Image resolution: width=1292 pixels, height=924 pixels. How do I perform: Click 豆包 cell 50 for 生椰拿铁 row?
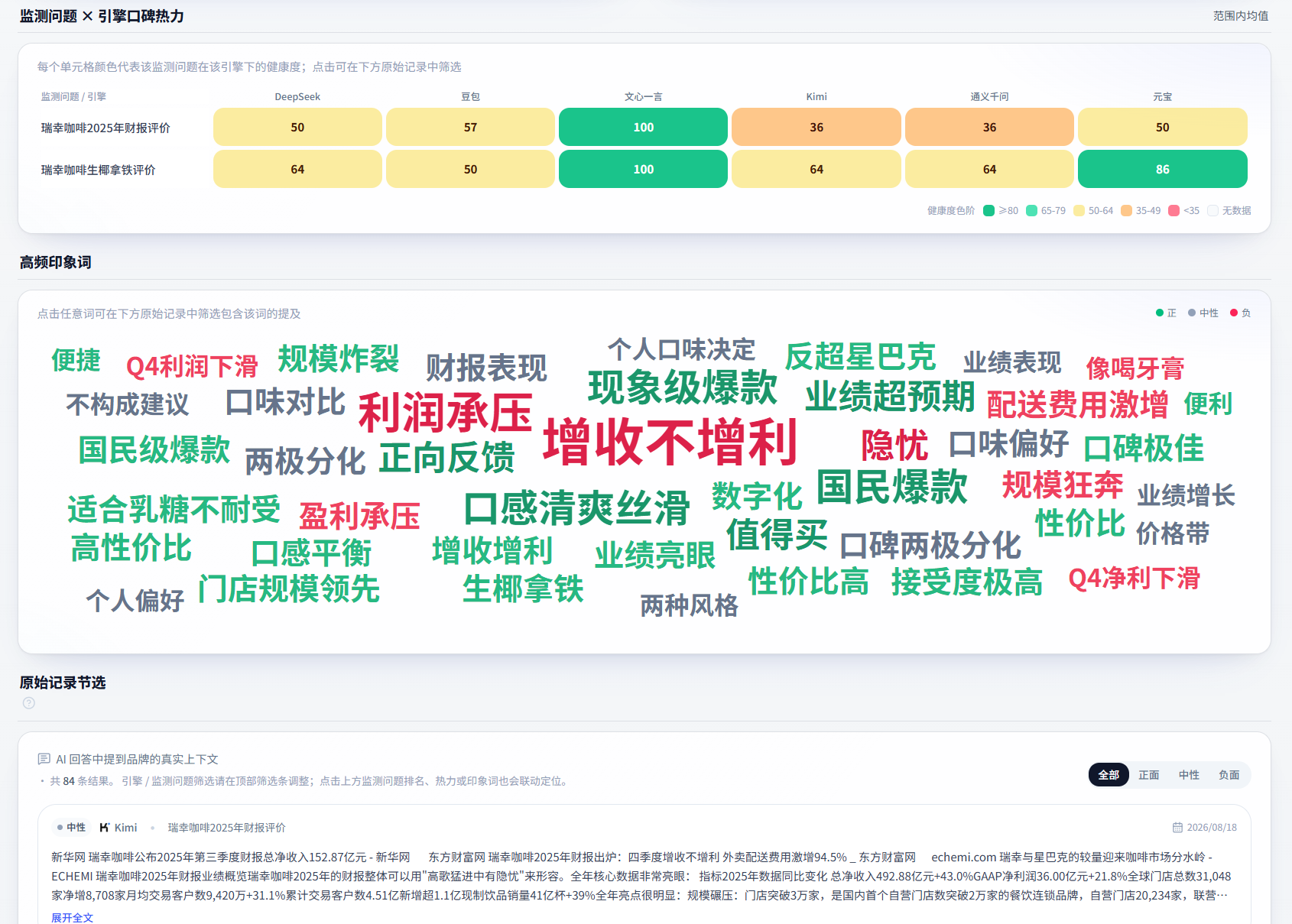click(470, 169)
